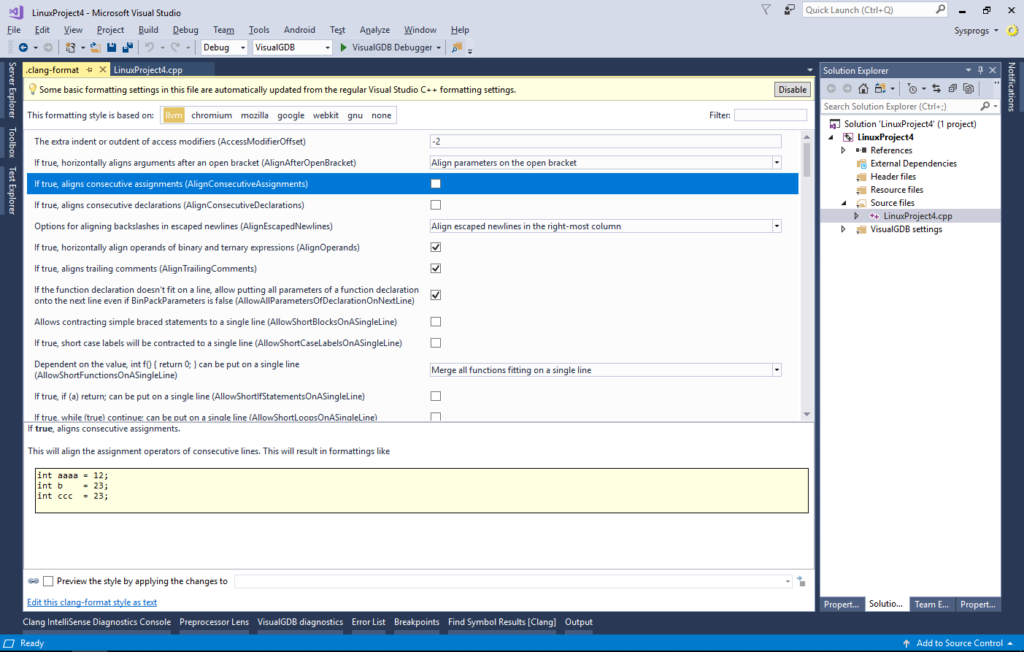
Task: Open the AlignEscapedNewlines dropdown
Action: pyautogui.click(x=777, y=225)
